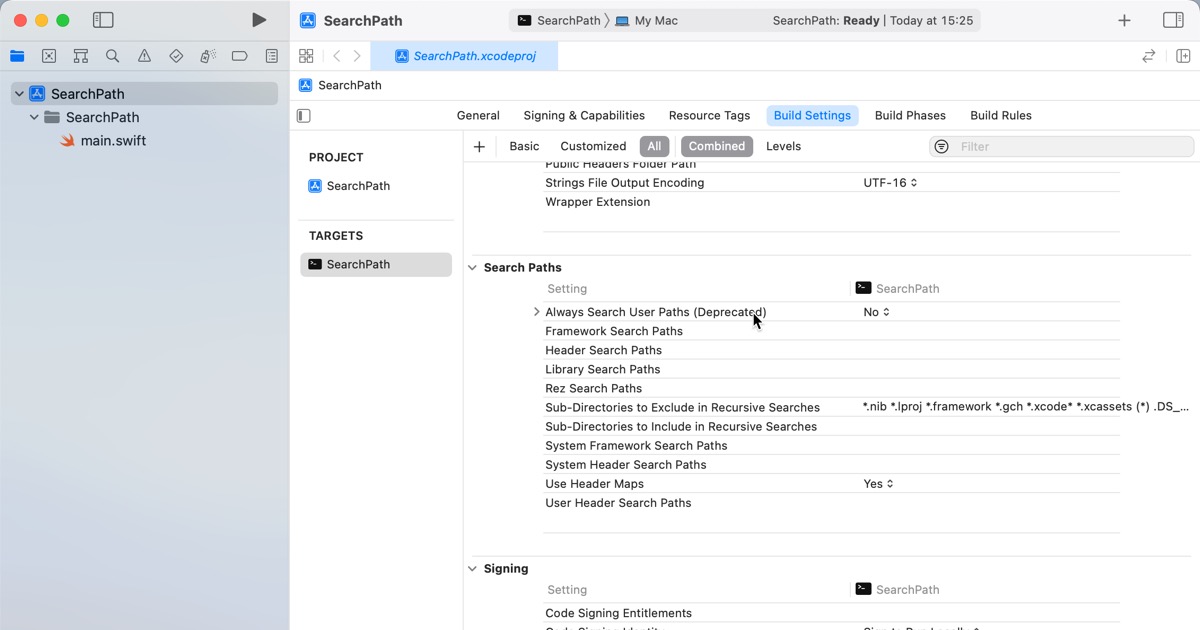The width and height of the screenshot is (1200, 630).
Task: Go forward in editor history
Action: point(357,56)
